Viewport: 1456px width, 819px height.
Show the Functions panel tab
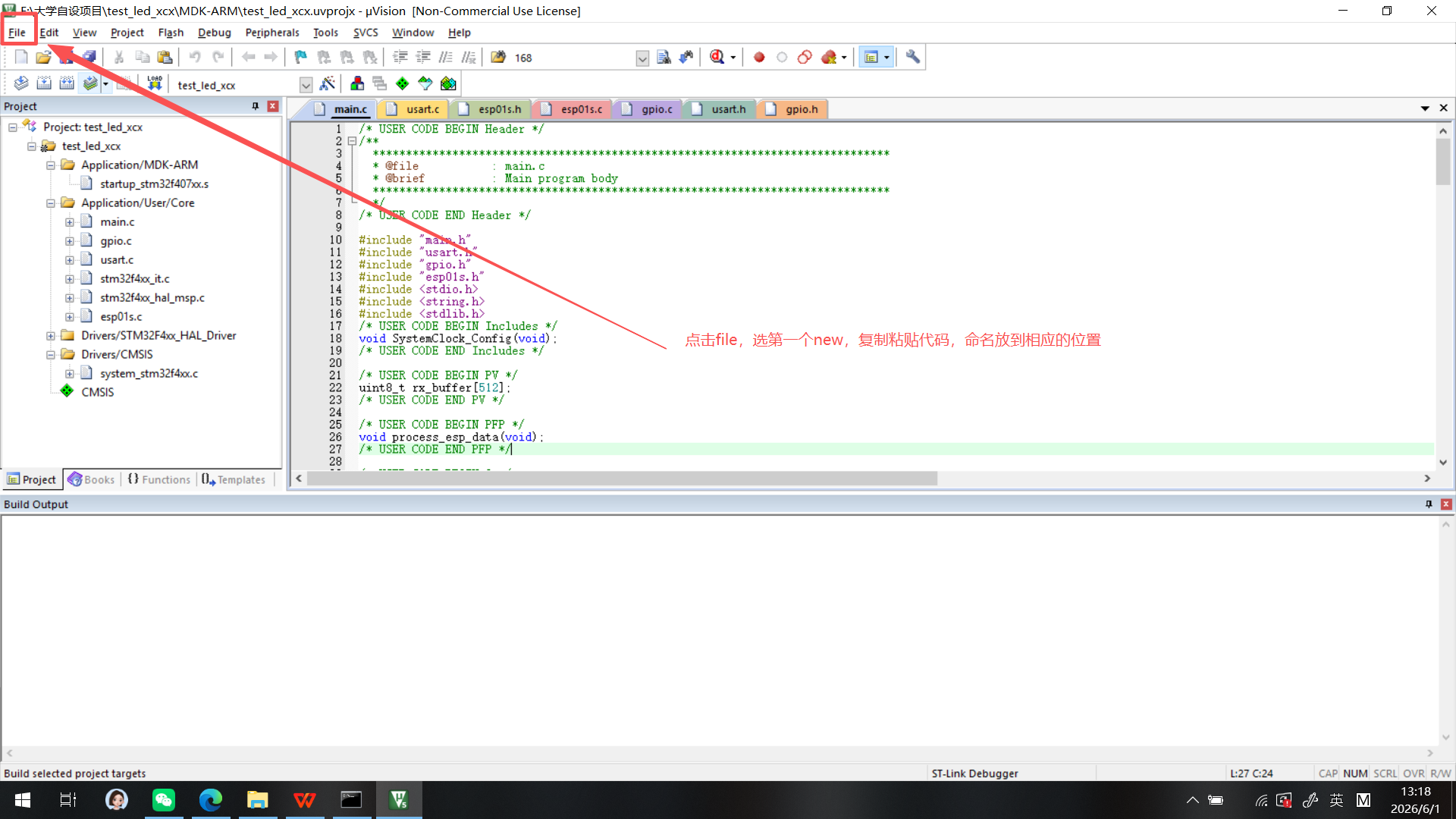tap(159, 479)
